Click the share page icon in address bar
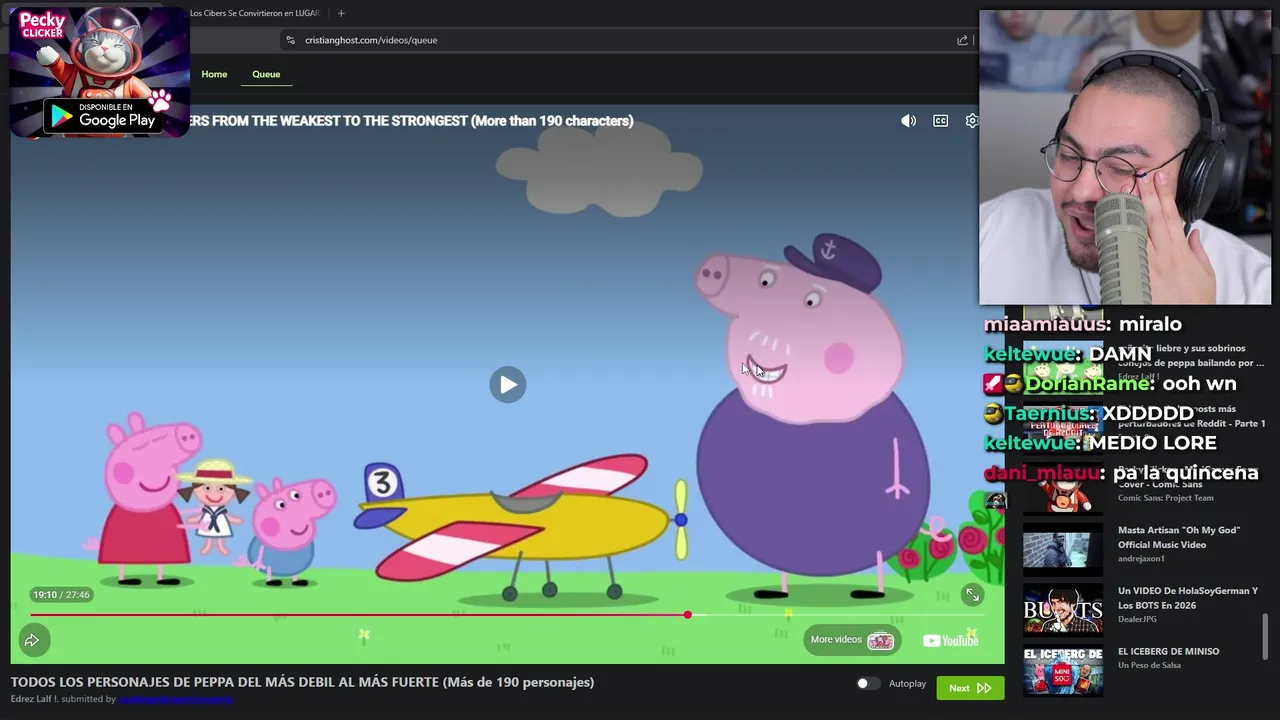This screenshot has height=720, width=1280. 962,40
